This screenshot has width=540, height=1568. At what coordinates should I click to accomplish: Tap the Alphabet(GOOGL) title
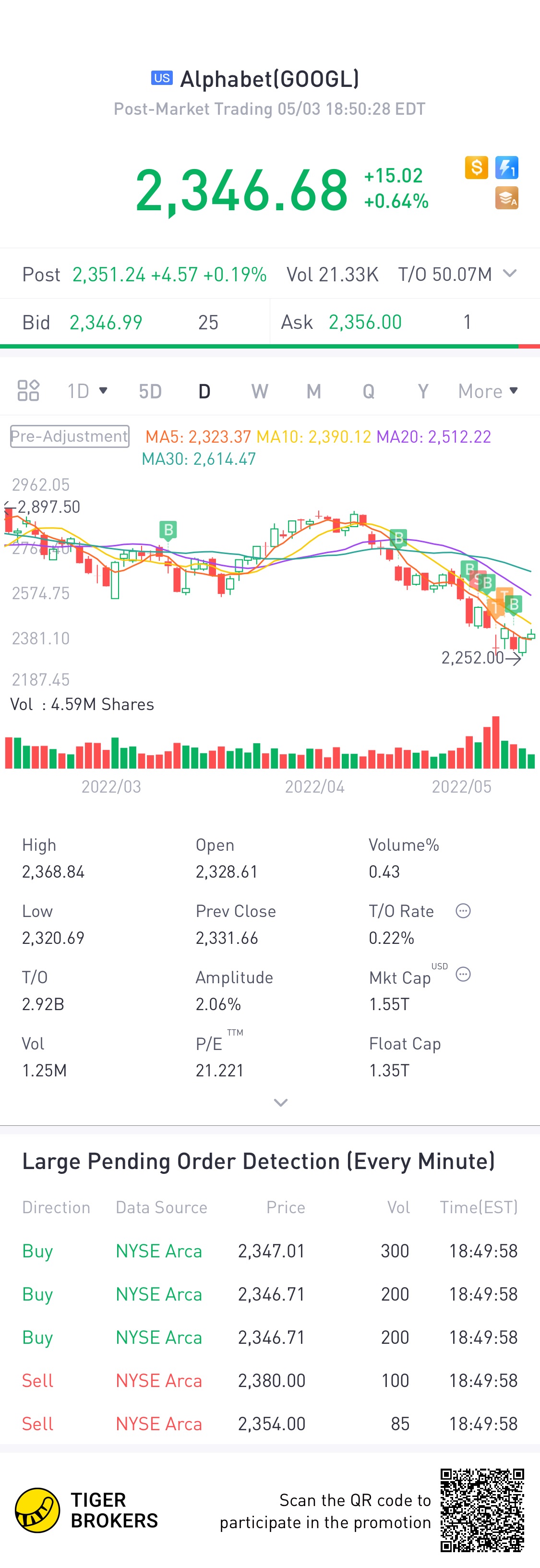click(270, 79)
